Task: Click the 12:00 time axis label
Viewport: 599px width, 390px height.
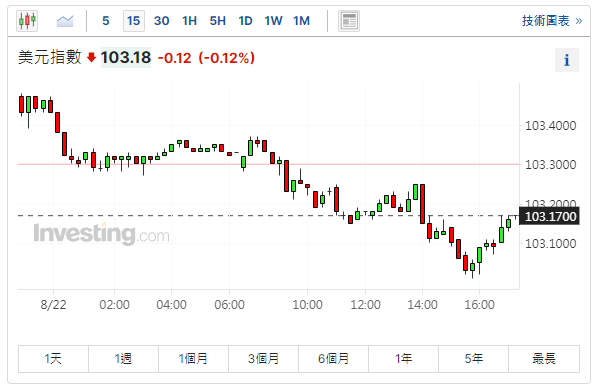Action: coord(366,305)
